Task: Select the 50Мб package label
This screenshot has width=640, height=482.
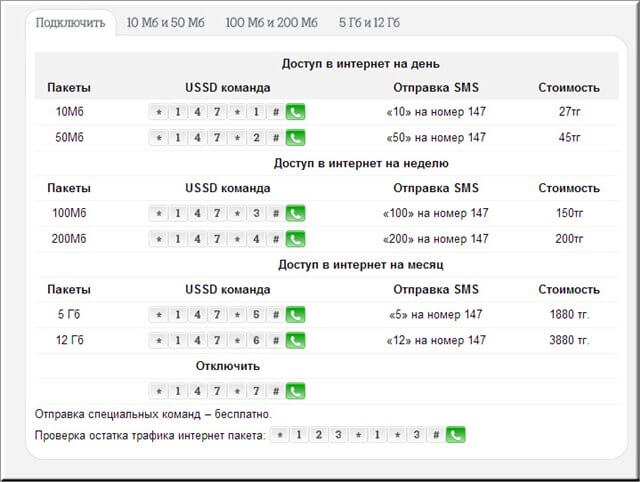Action: point(69,137)
